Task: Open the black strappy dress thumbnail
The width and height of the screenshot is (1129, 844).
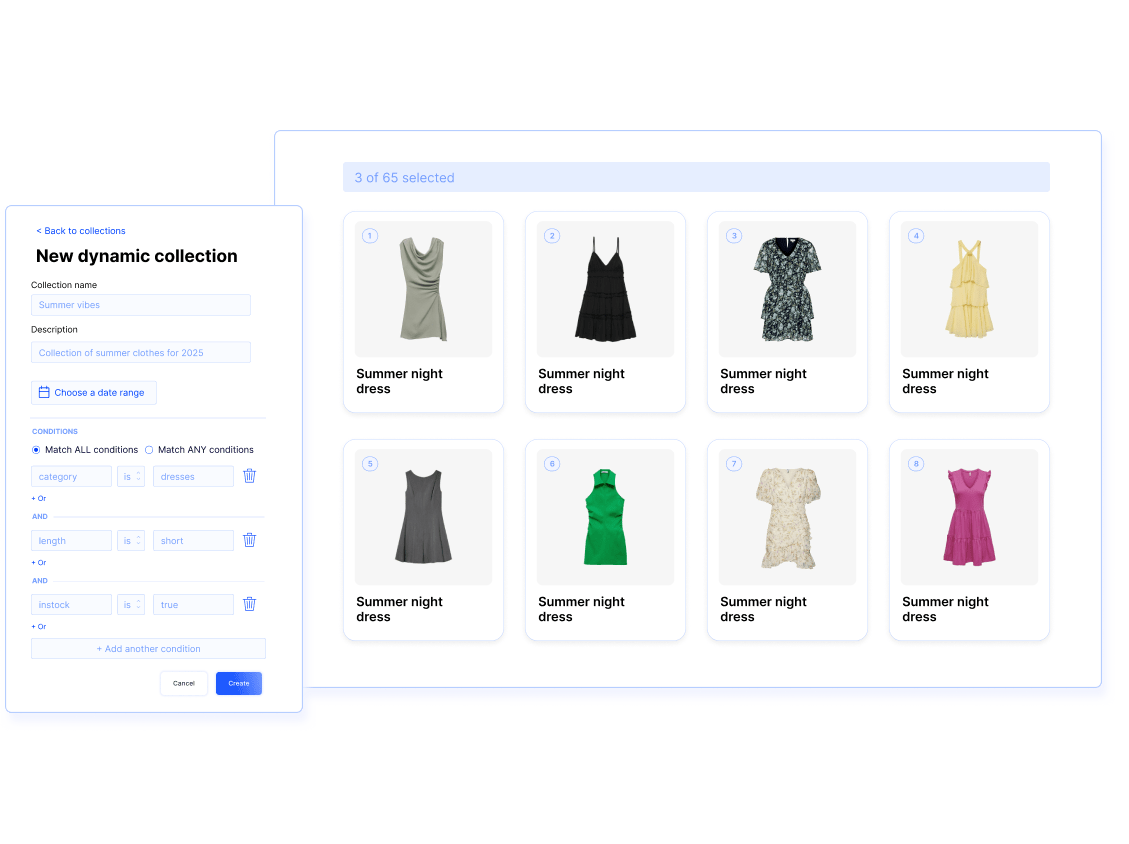Action: 606,289
